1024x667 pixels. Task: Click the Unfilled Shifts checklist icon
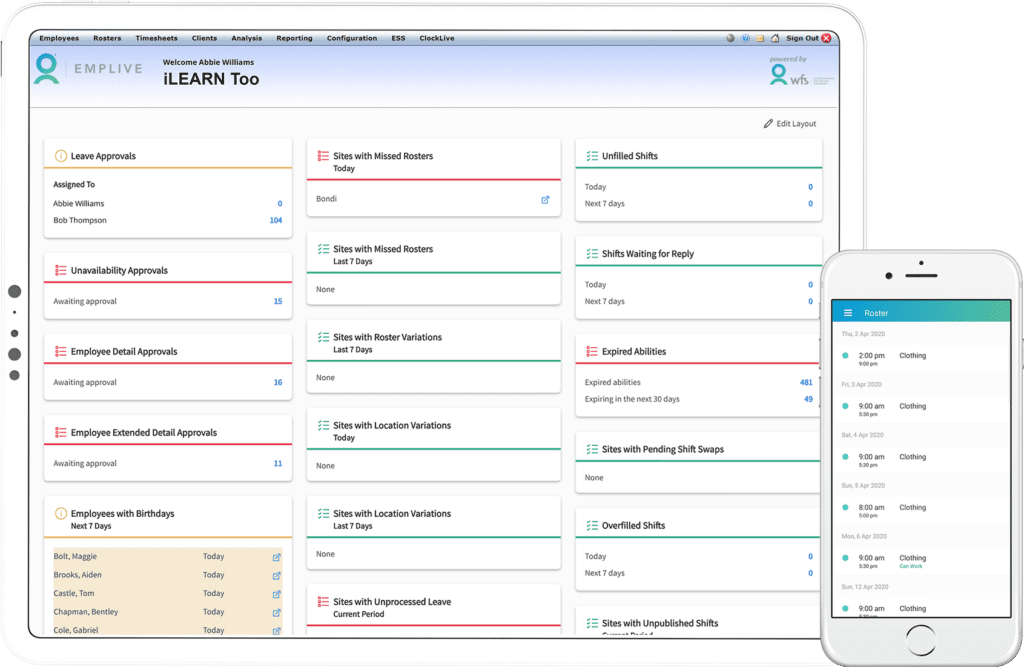592,155
